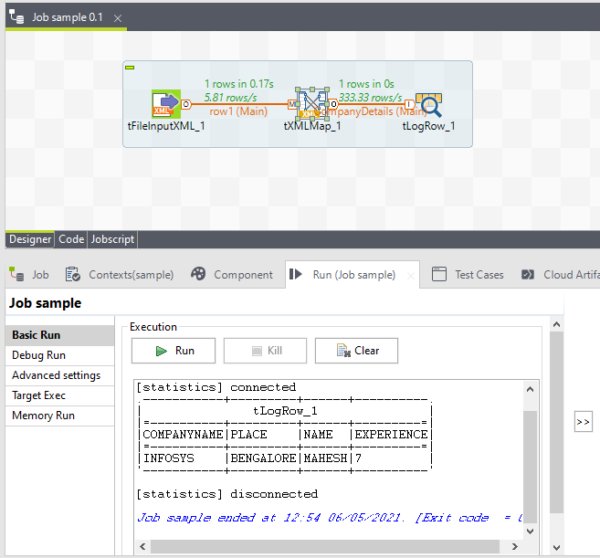The height and width of the screenshot is (558, 600).
Task: Switch to the Component tab
Action: click(231, 274)
